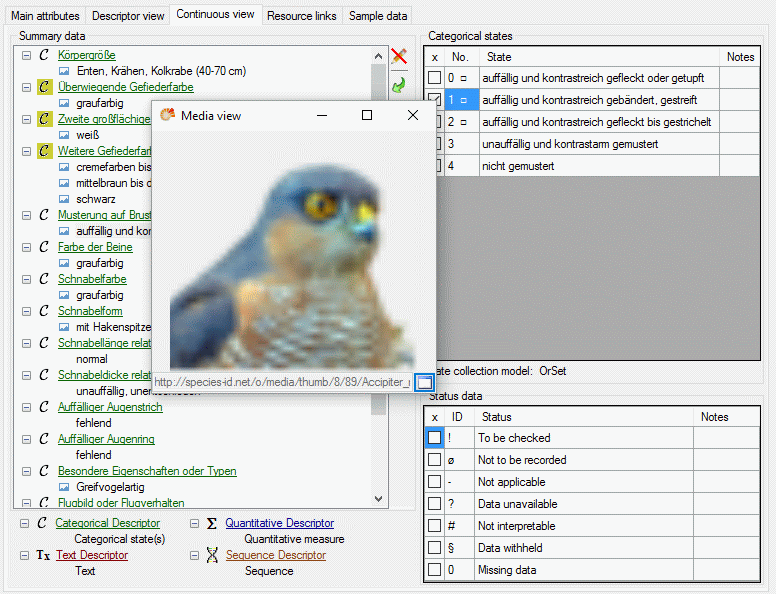This screenshot has height=594, width=776.
Task: Open the Schnabelfarbe descriptor link
Action: tap(92, 279)
